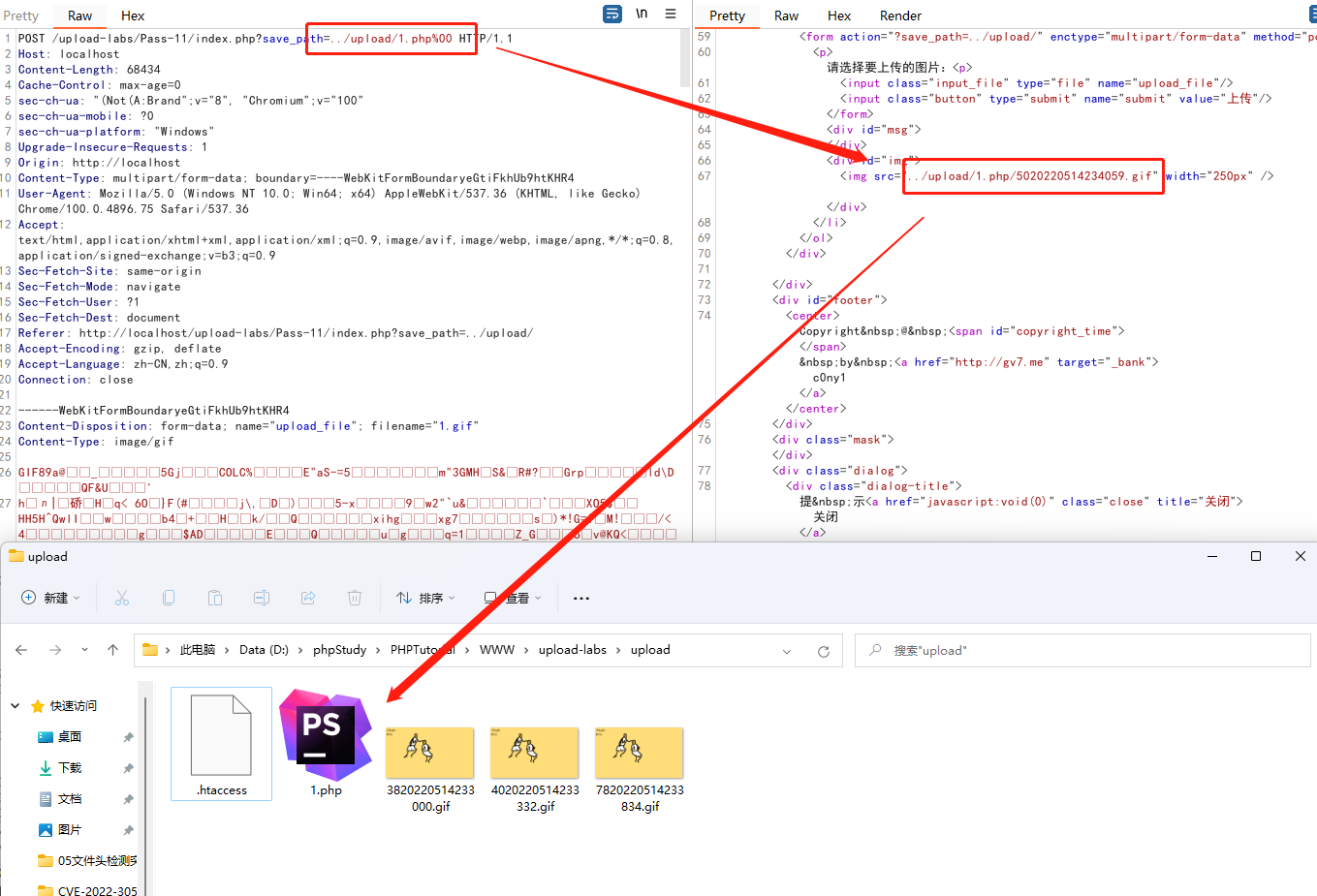The height and width of the screenshot is (896, 1317).
Task: Click the 搜索"upload" search box
Action: 1082,651
